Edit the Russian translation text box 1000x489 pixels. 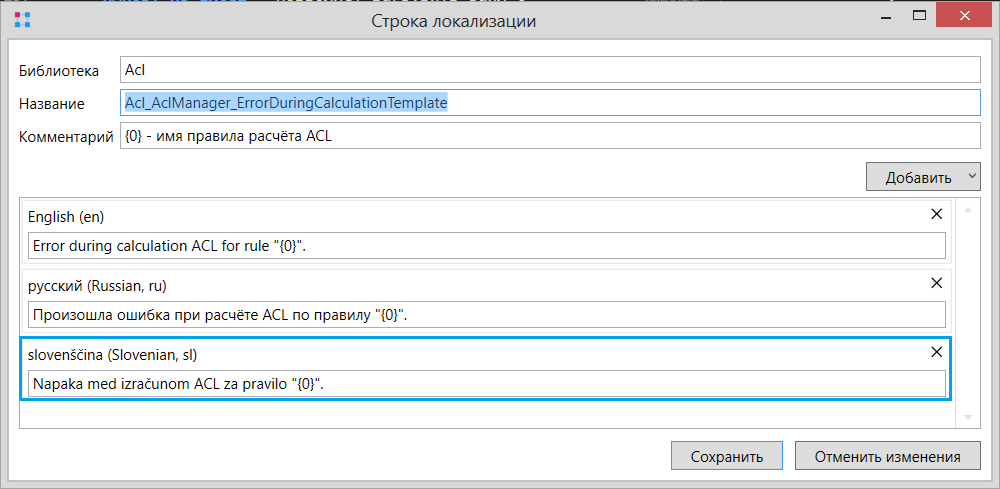(487, 314)
